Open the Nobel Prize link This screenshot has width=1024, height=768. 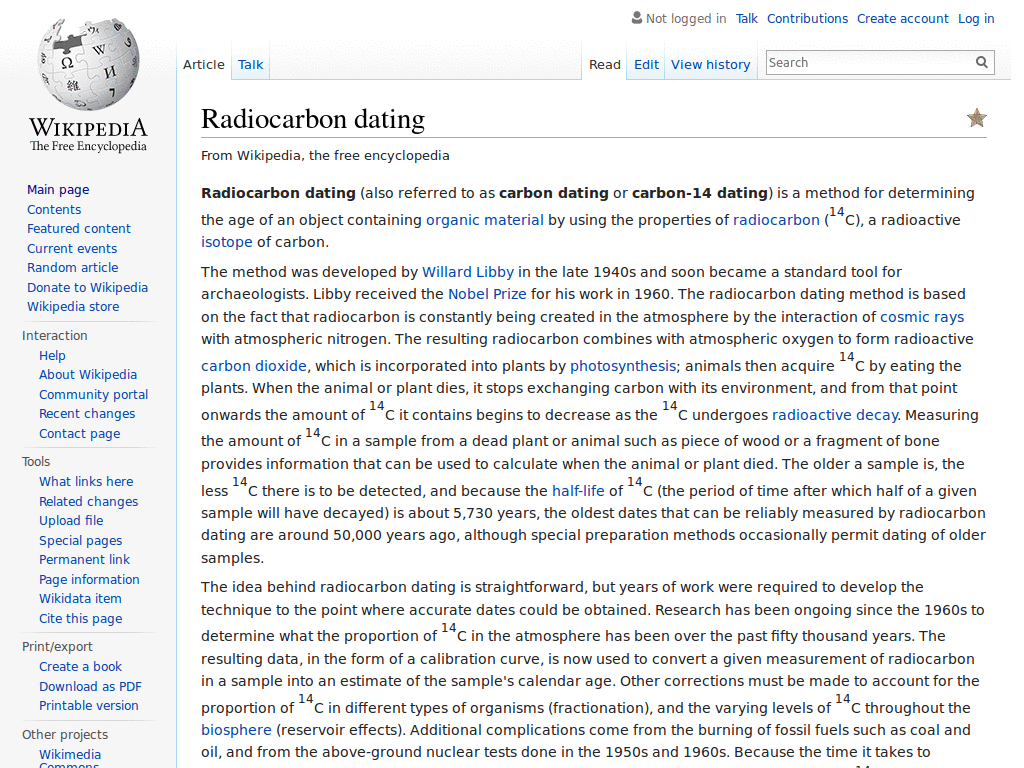[x=487, y=294]
